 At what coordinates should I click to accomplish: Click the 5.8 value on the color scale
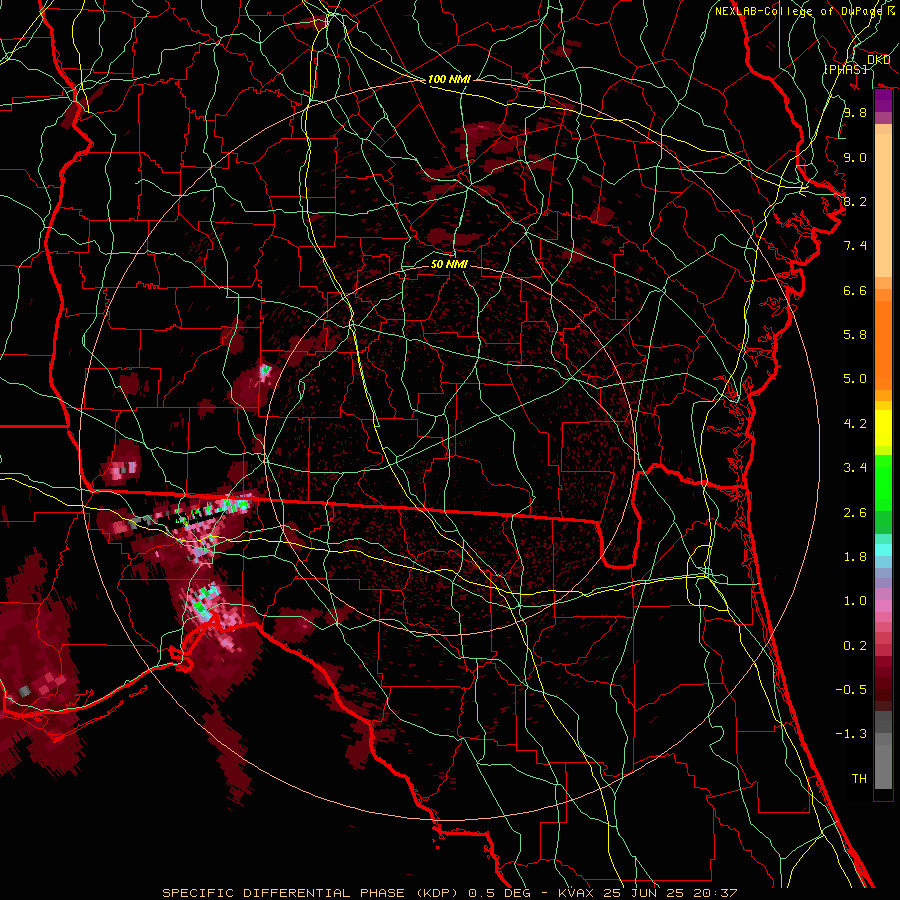coord(855,335)
